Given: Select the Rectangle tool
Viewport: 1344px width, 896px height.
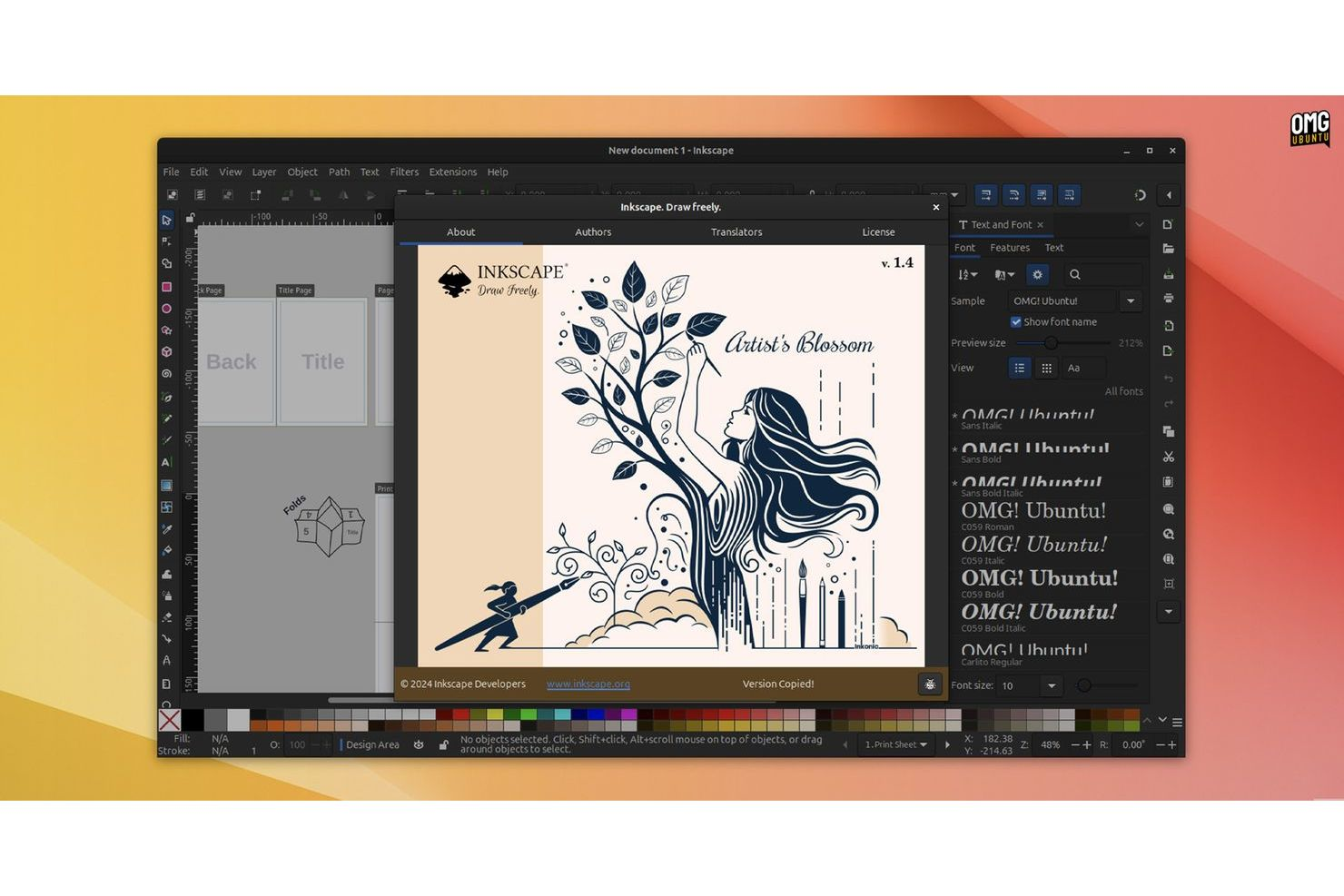Looking at the screenshot, I should tap(166, 287).
